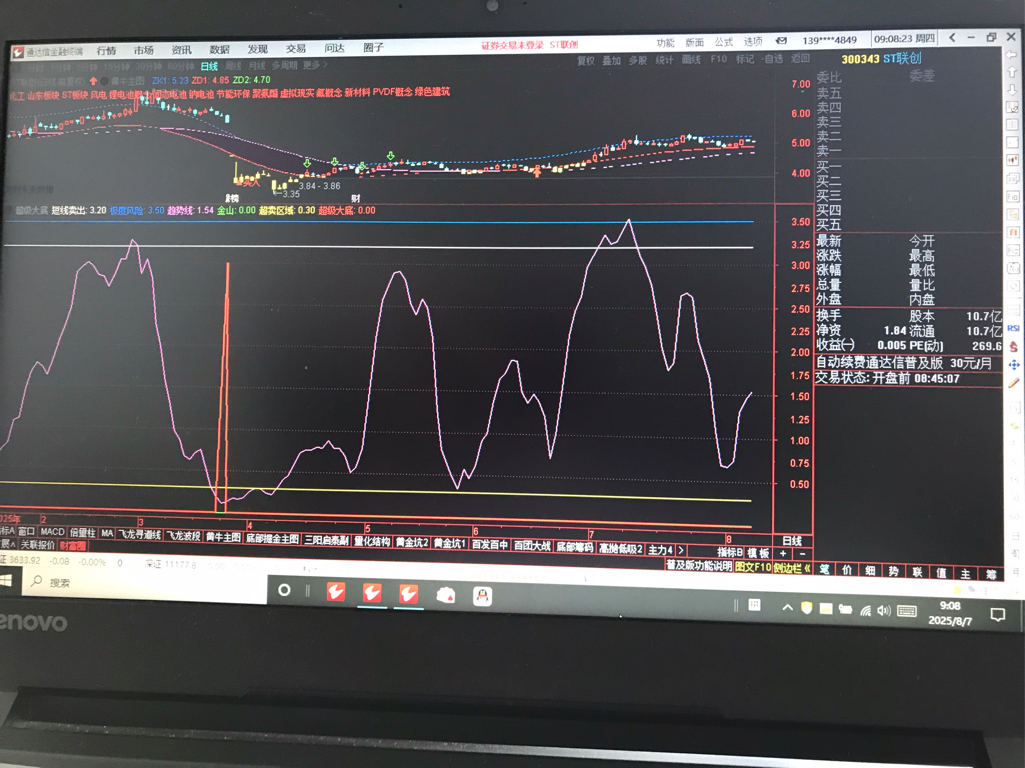Click the 返回 return toolbar item
Image resolution: width=1025 pixels, height=768 pixels.
tap(800, 58)
